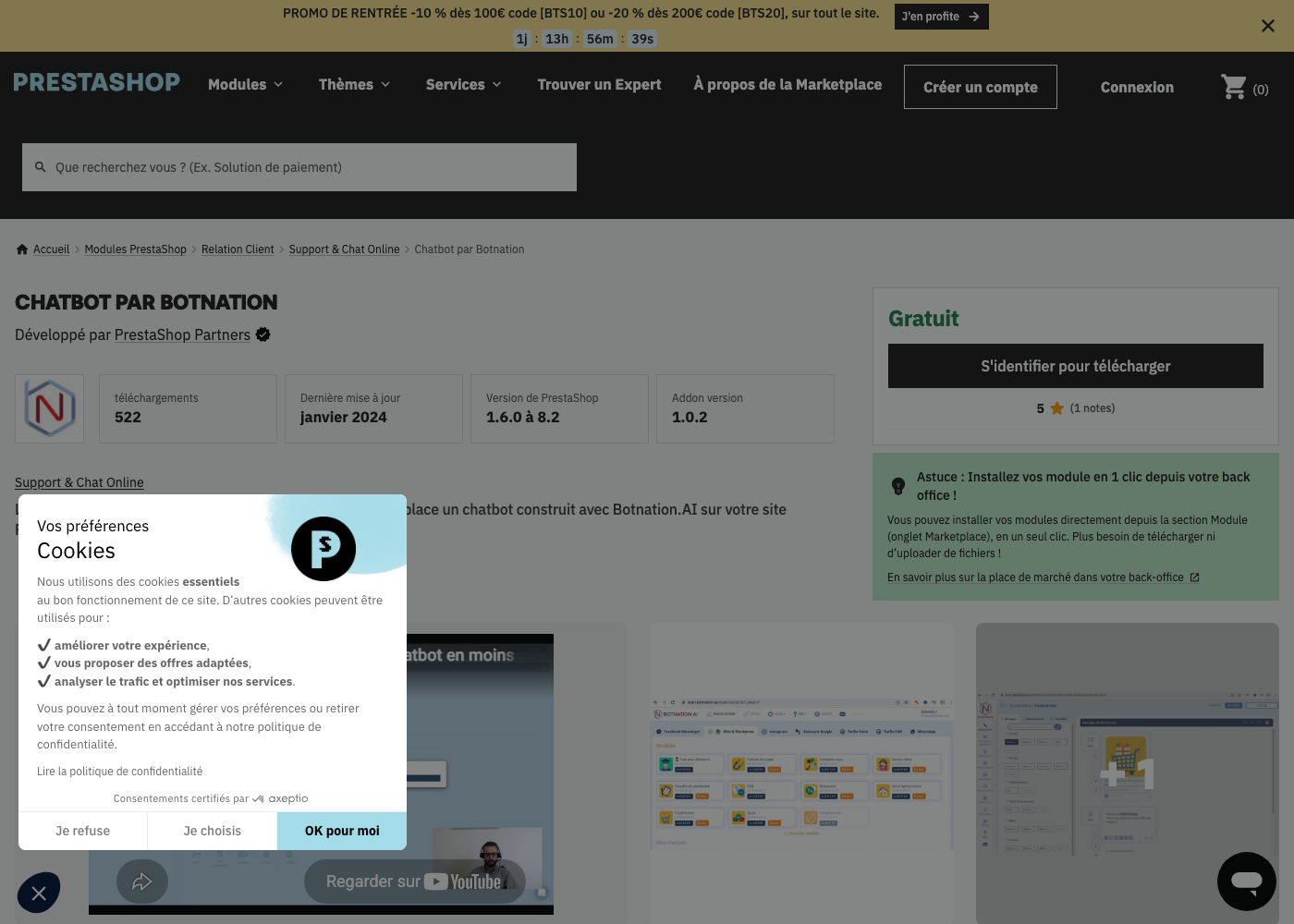Click the video share arrow icon

pos(141,881)
